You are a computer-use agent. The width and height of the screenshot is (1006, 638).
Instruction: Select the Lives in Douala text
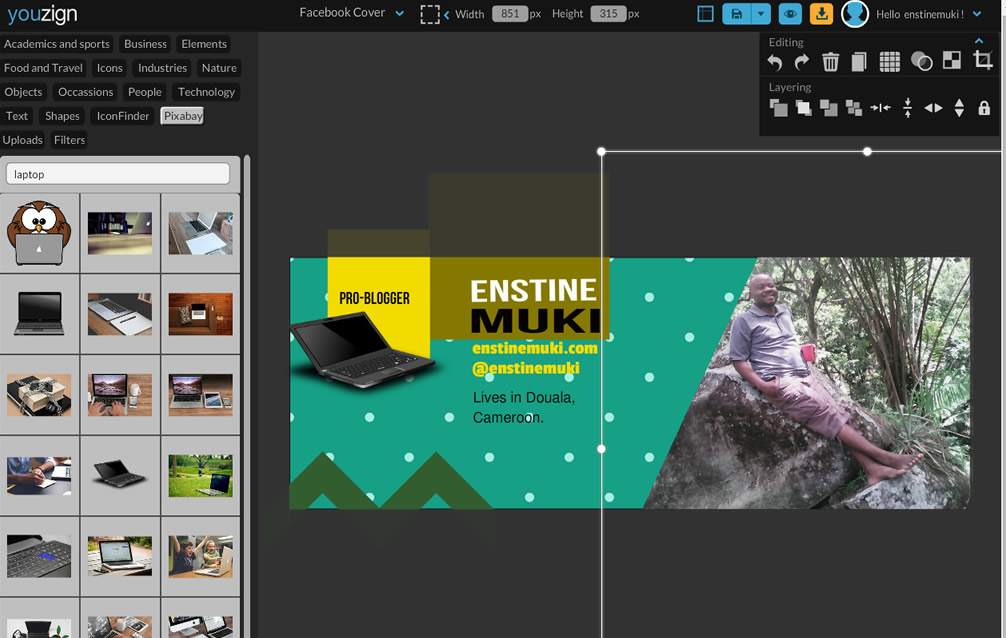(524, 407)
